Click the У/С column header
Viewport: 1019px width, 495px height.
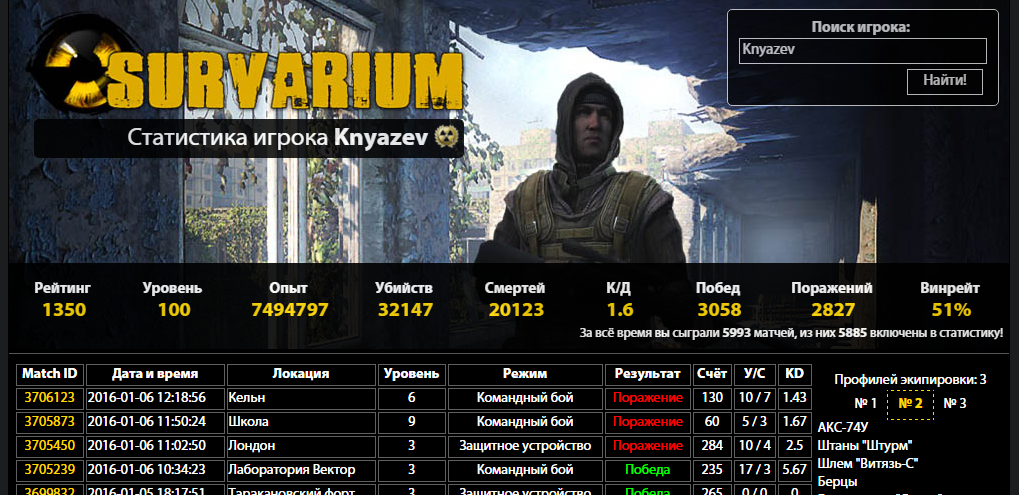pos(755,374)
